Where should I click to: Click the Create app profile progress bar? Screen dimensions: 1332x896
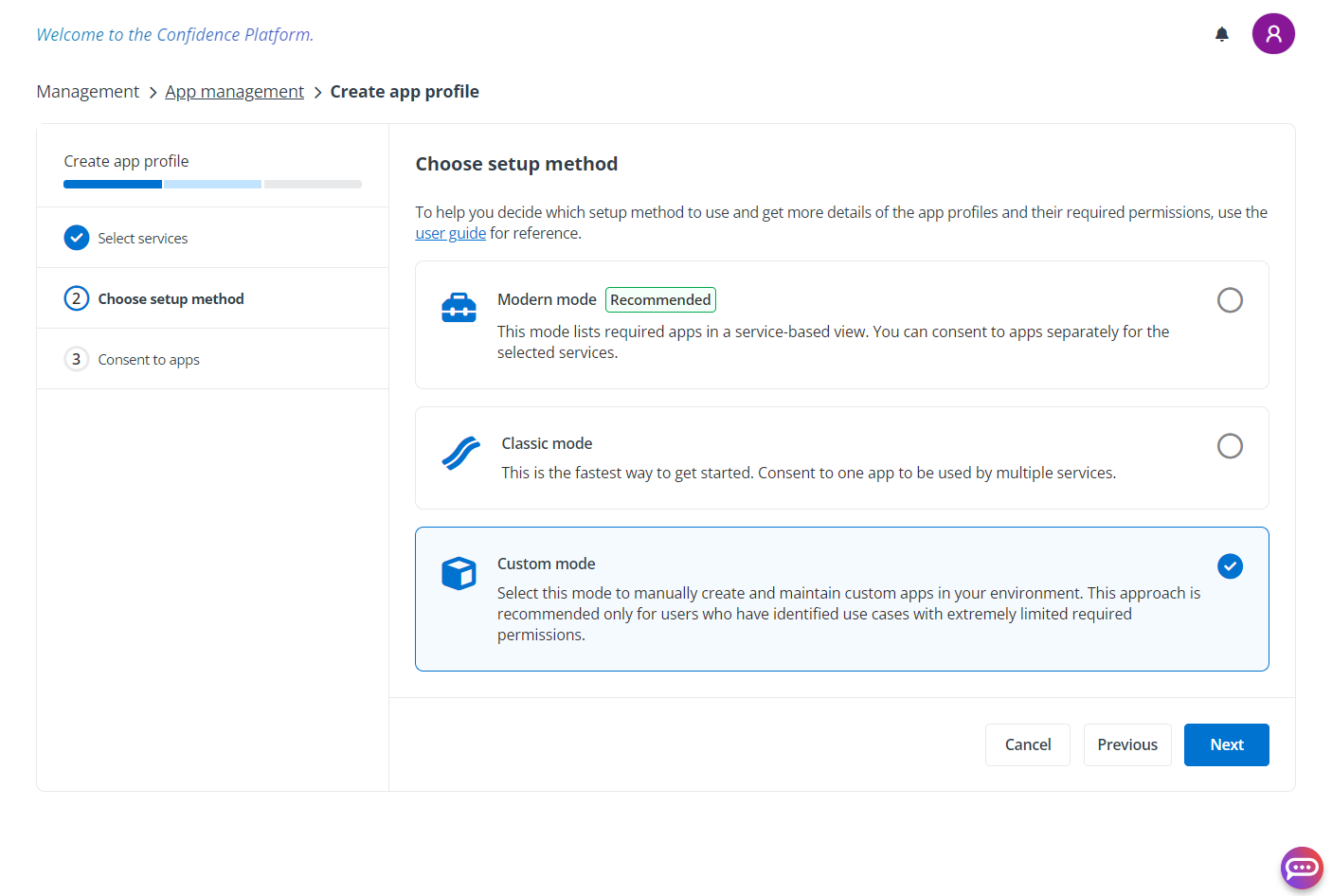212,184
